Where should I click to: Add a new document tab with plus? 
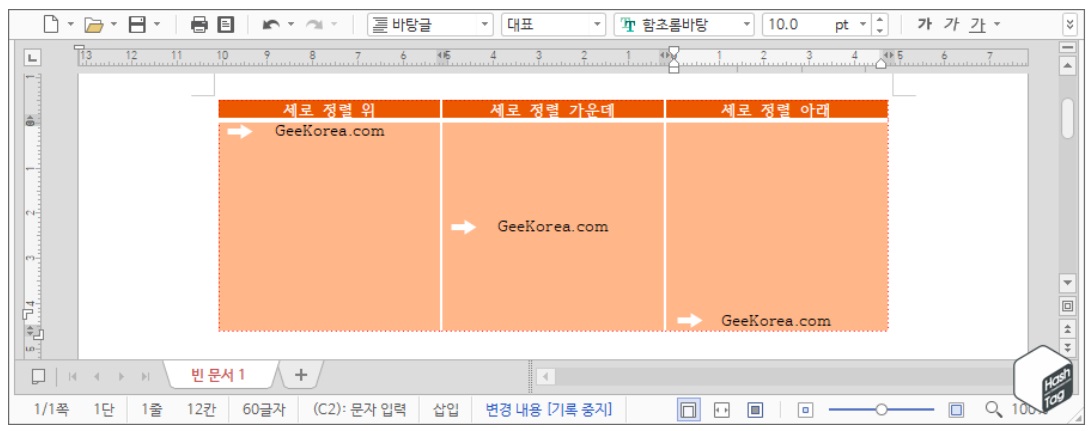pyautogui.click(x=300, y=375)
